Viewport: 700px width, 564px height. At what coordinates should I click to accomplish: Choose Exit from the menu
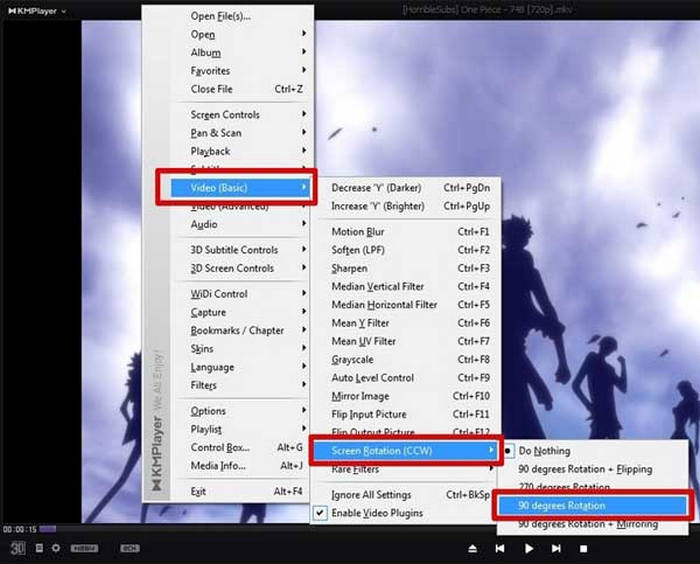(x=241, y=491)
